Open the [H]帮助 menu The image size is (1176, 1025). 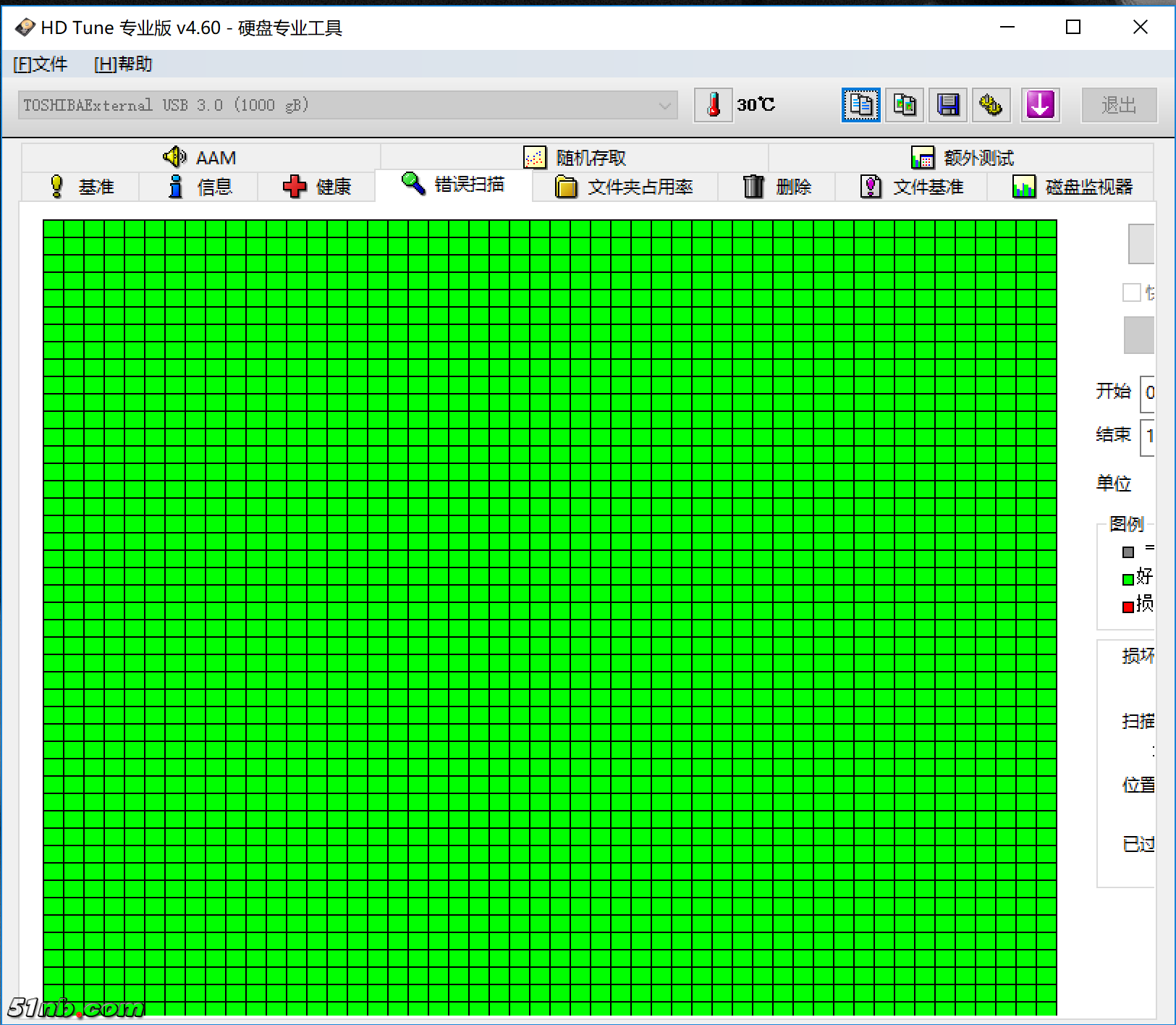(x=123, y=64)
